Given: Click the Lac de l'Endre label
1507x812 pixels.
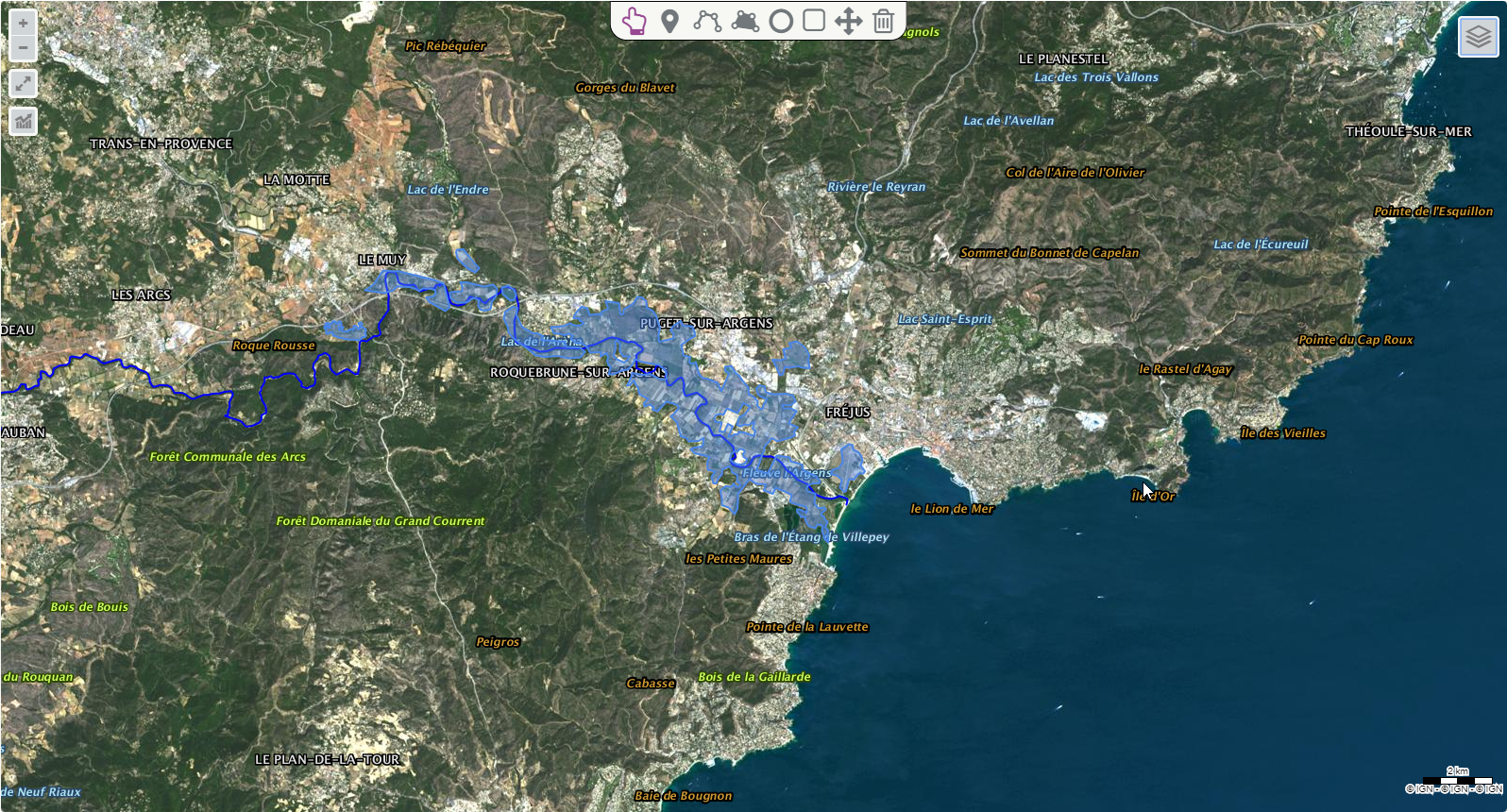Looking at the screenshot, I should pos(448,190).
